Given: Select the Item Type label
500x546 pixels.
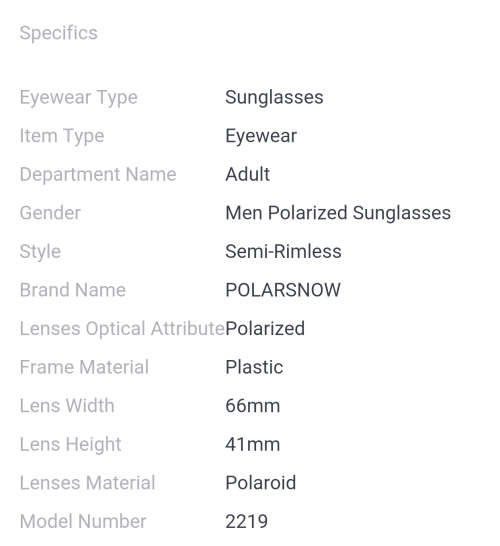Looking at the screenshot, I should pos(62,136).
